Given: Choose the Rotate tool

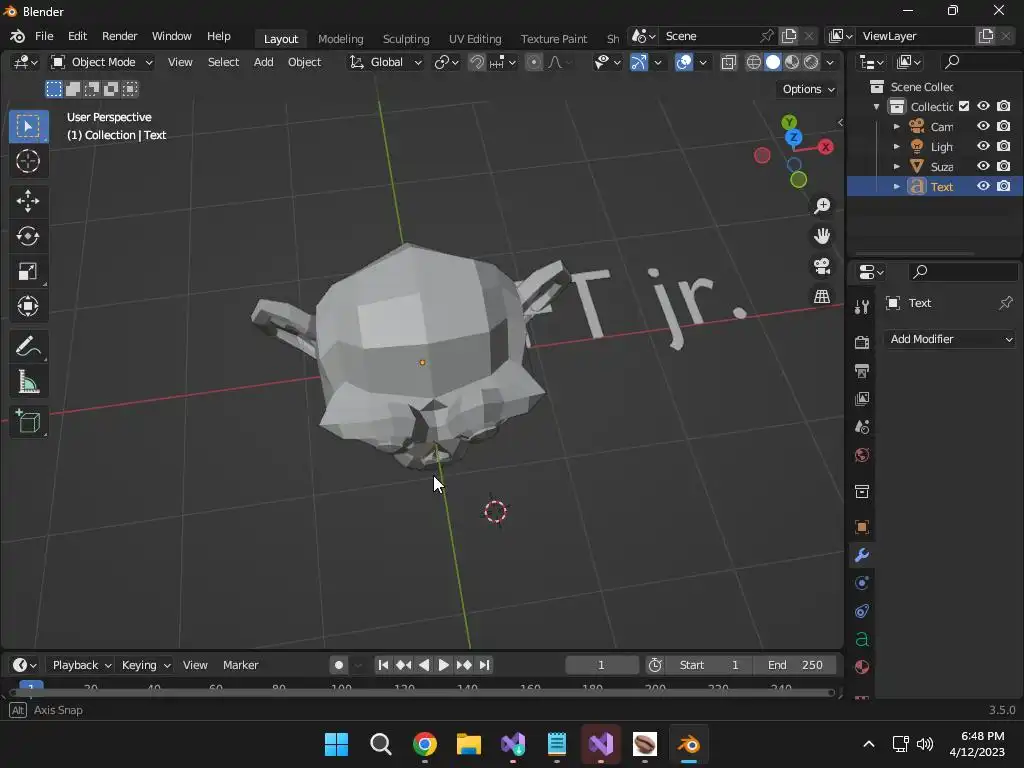Looking at the screenshot, I should pos(27,236).
